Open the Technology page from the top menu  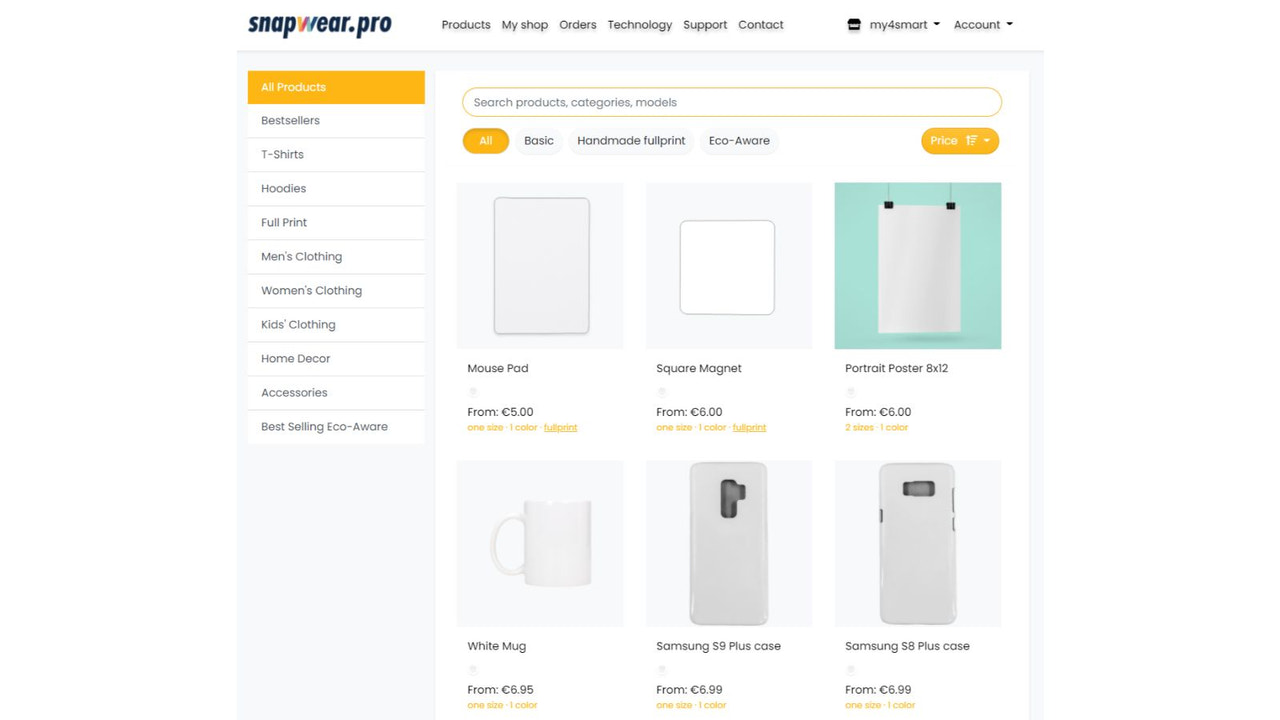click(639, 24)
